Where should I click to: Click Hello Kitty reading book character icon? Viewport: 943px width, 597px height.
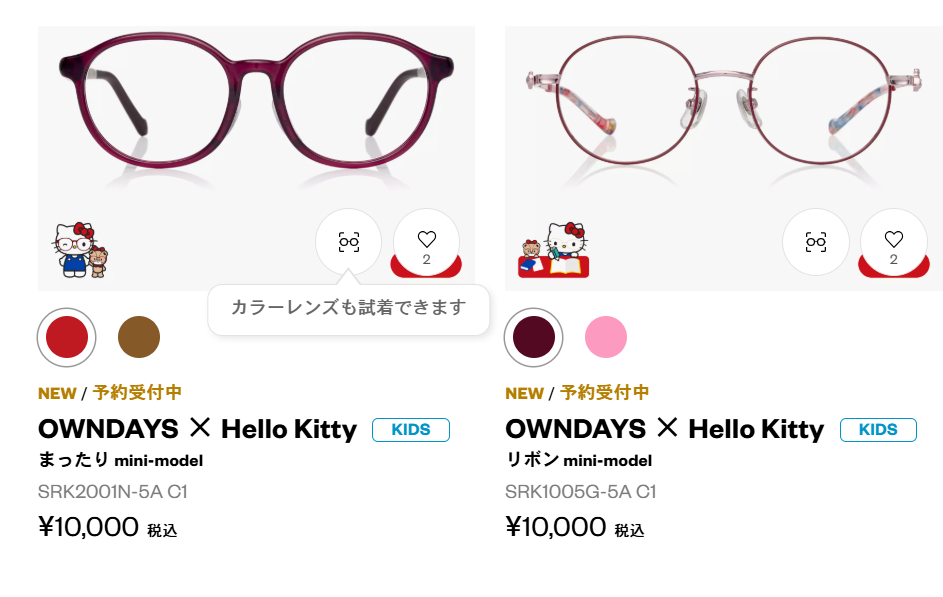tap(553, 250)
